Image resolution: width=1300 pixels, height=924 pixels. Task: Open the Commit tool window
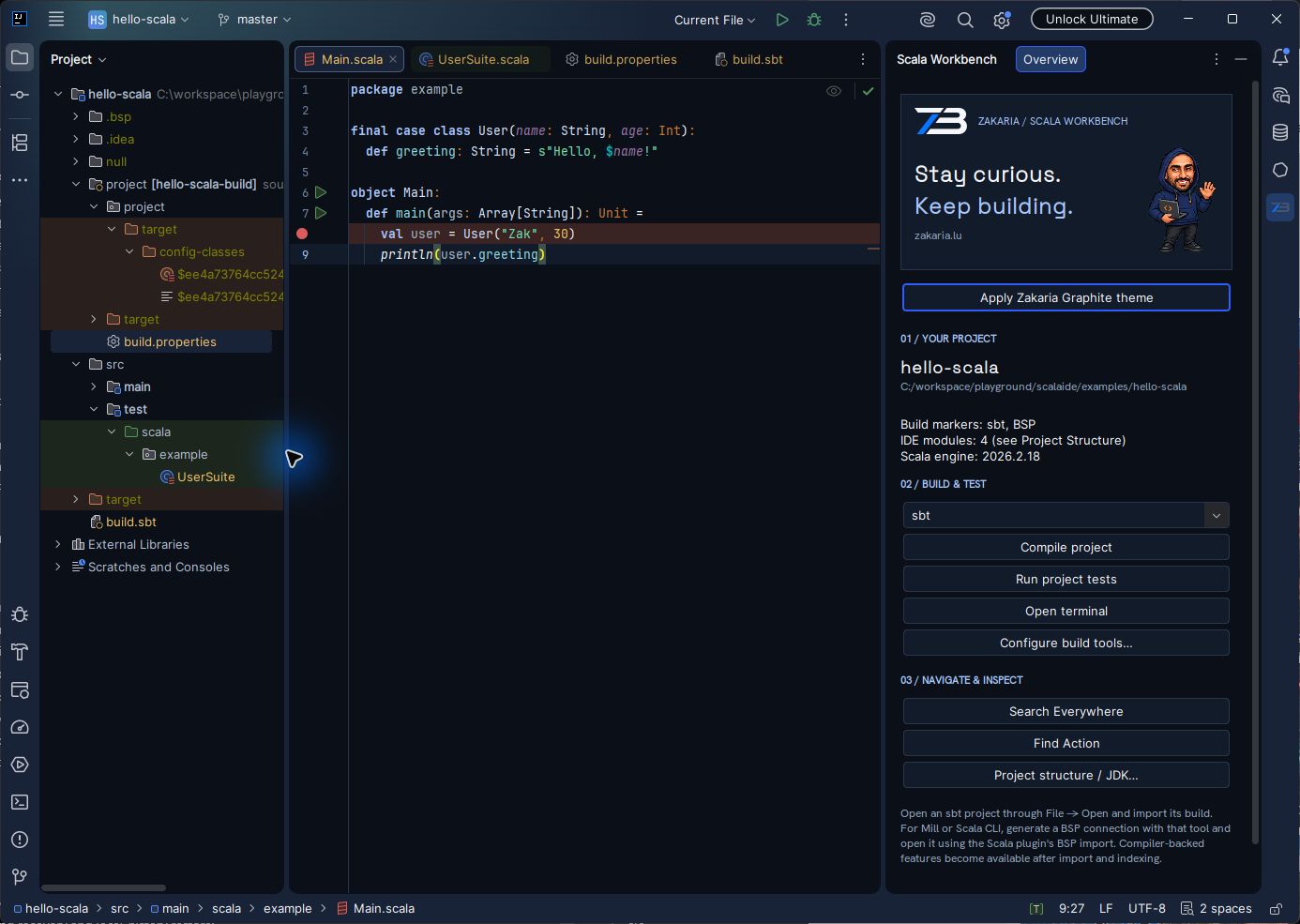click(x=20, y=95)
